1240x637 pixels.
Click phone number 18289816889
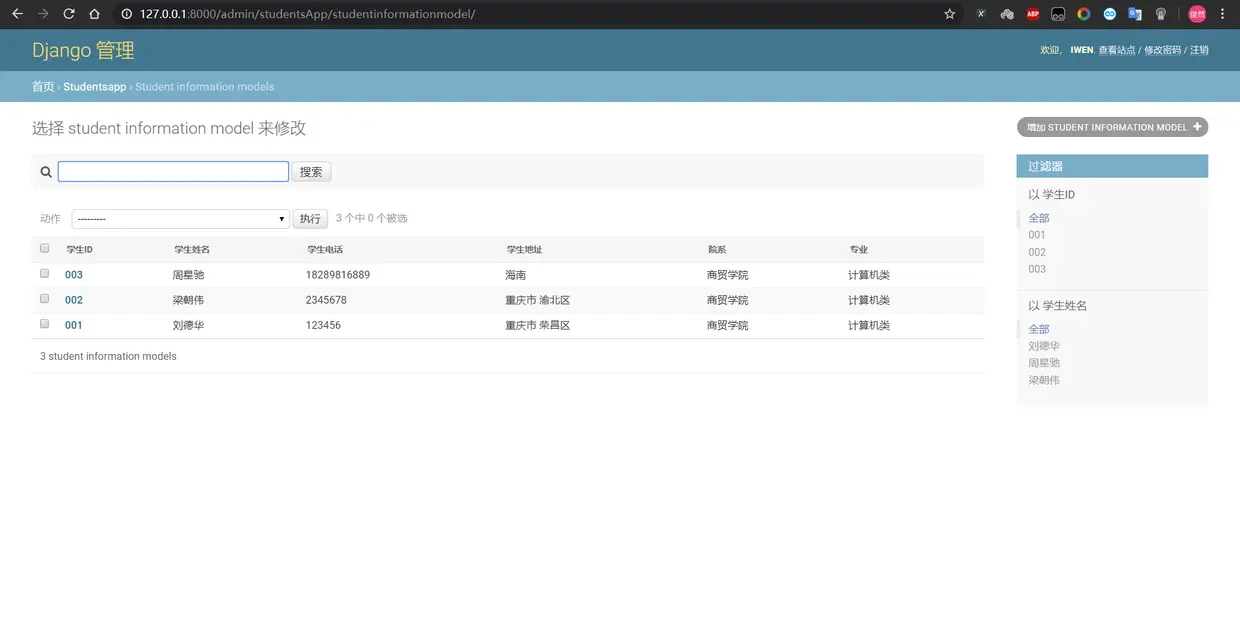point(338,275)
